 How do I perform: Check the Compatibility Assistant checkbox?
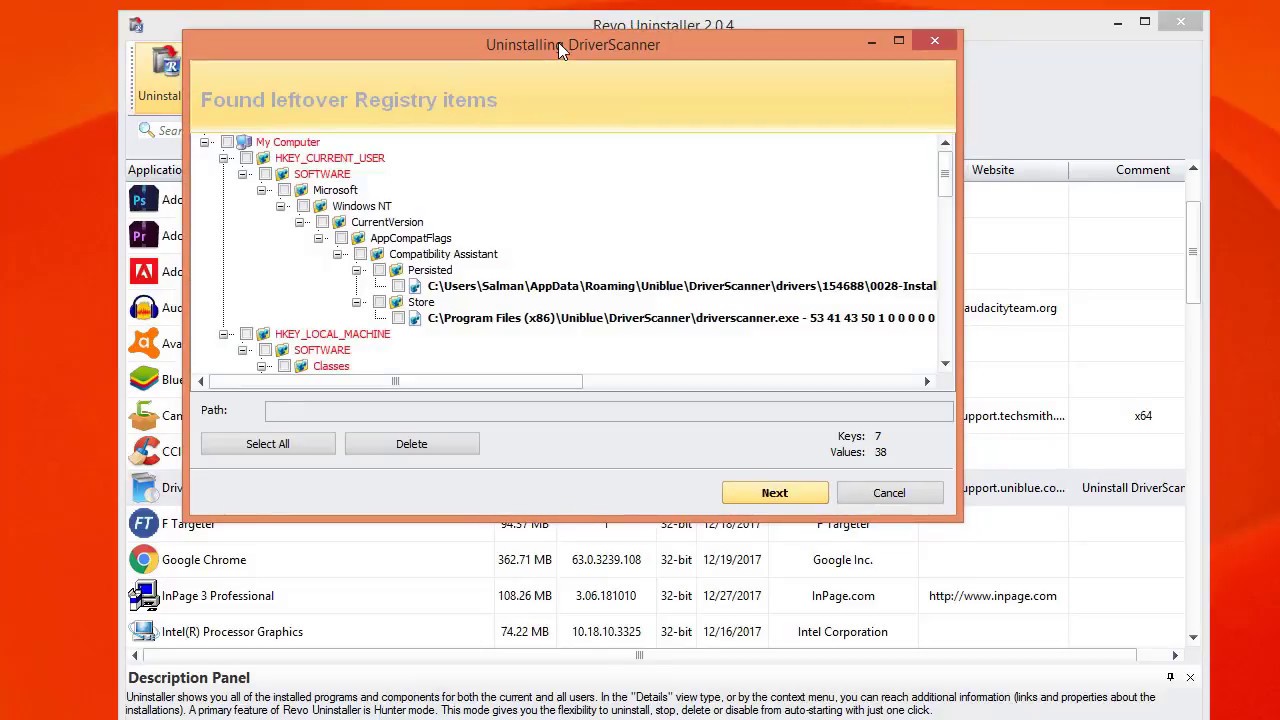pyautogui.click(x=360, y=254)
